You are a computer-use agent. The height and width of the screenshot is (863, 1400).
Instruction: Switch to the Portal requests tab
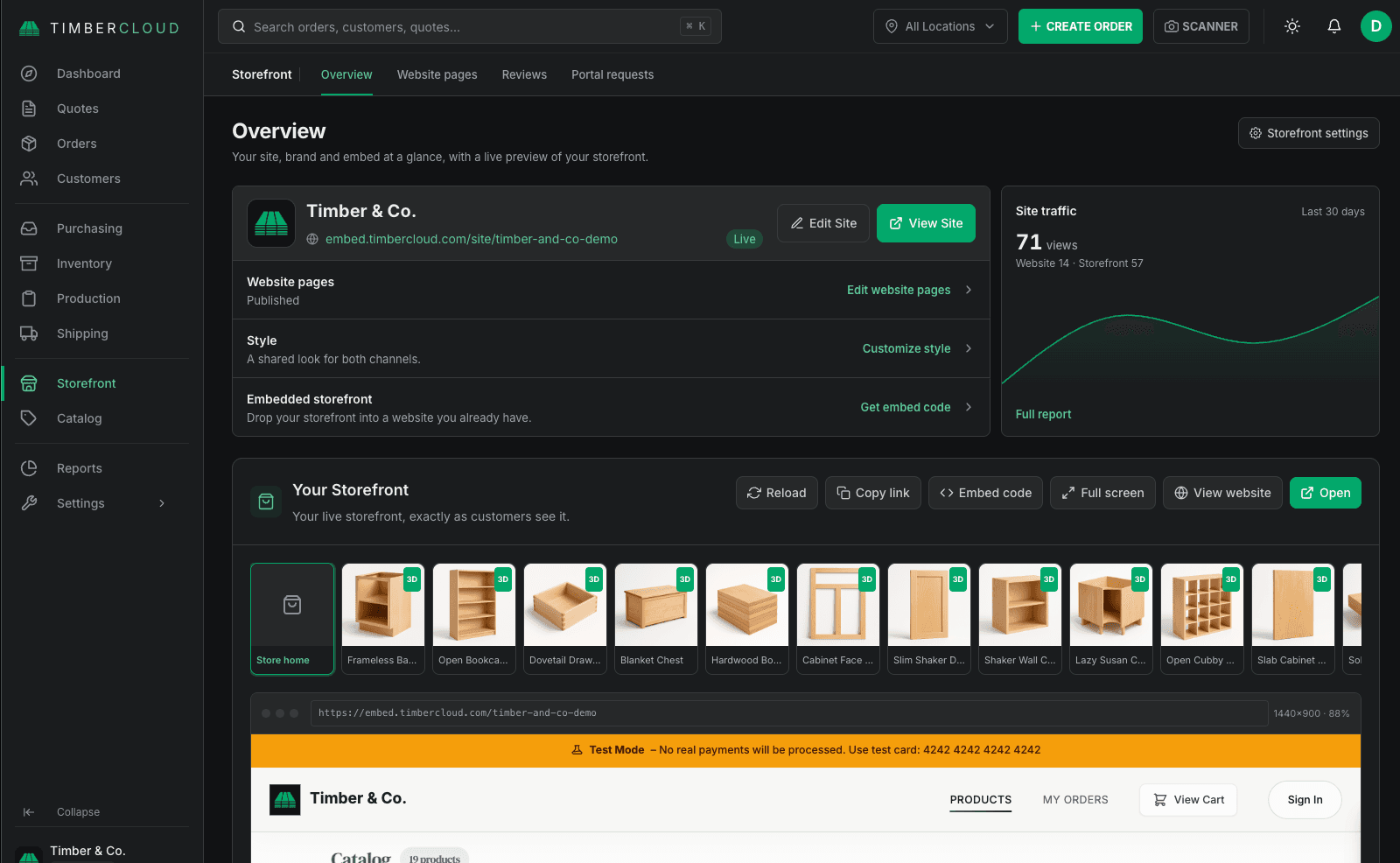pos(612,74)
